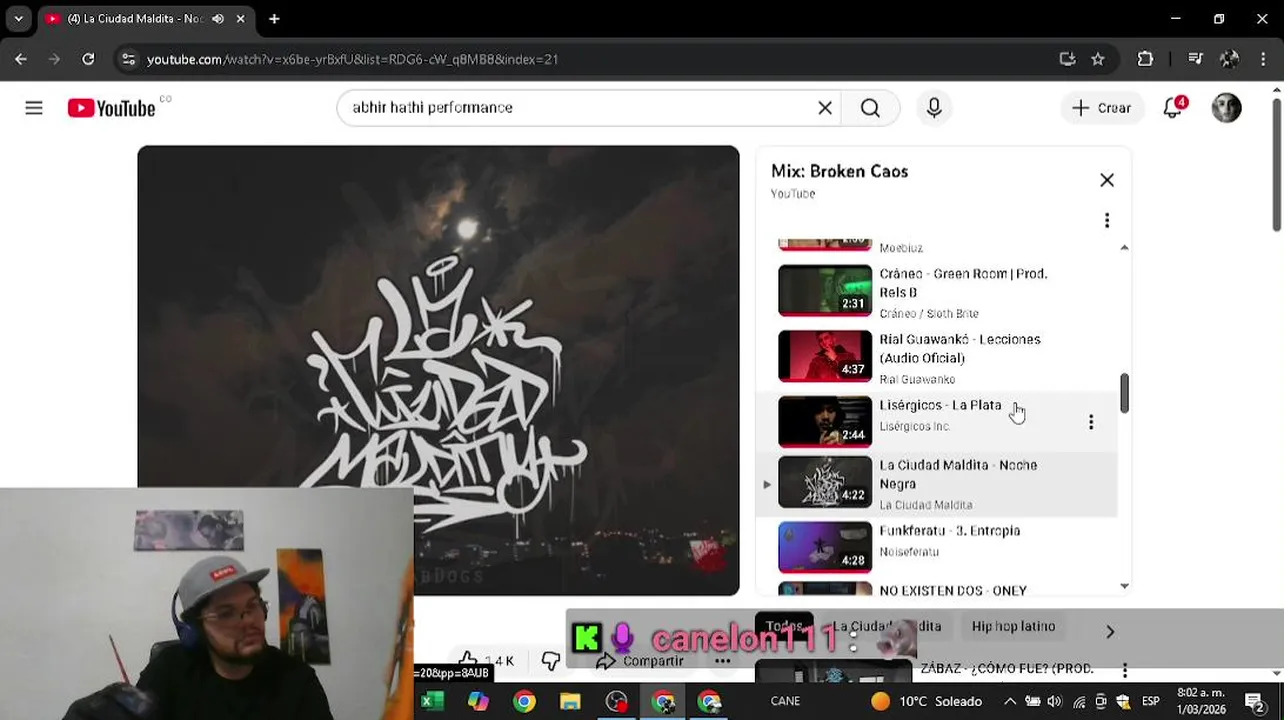Image resolution: width=1284 pixels, height=720 pixels.
Task: Go back in the browser
Action: (x=21, y=59)
